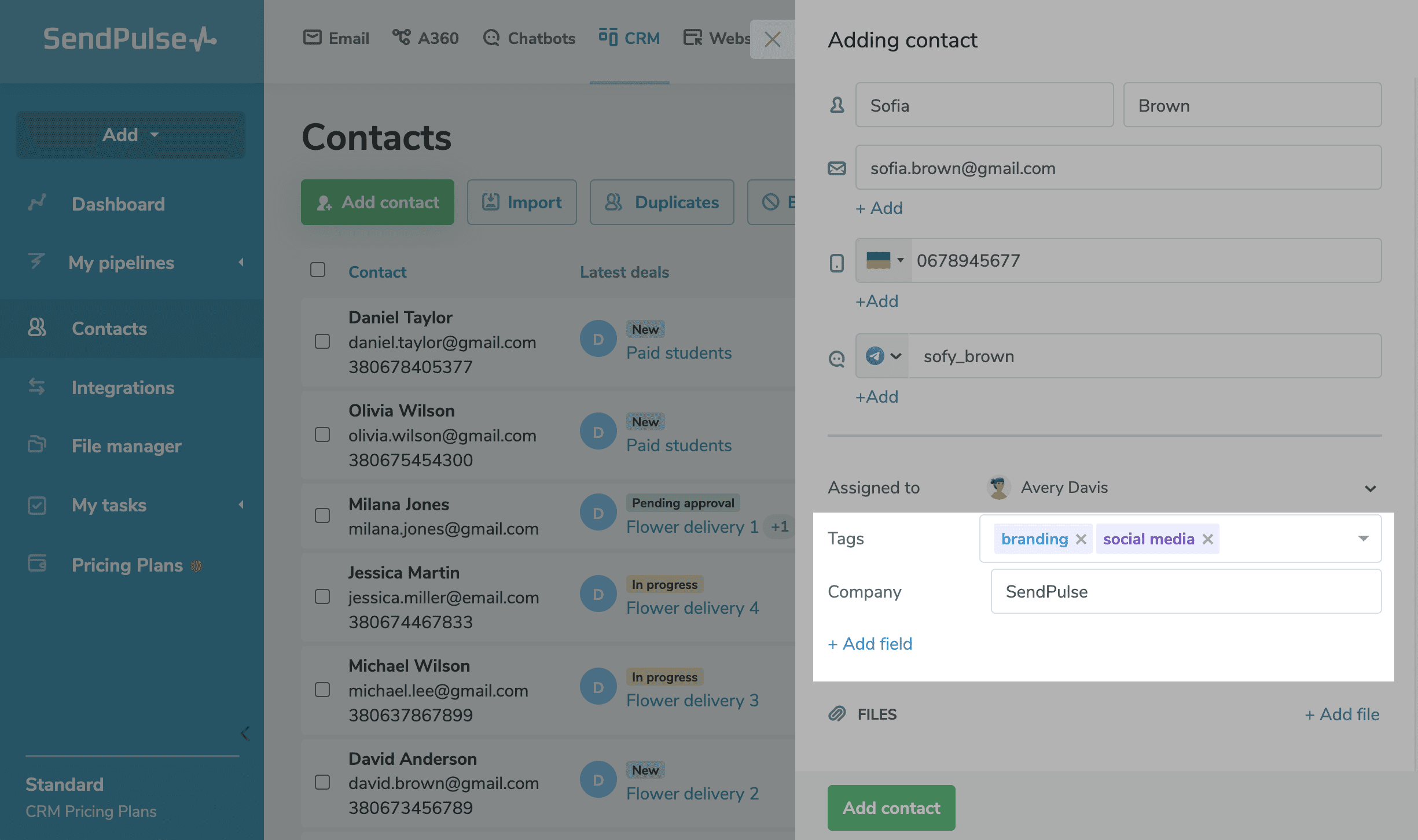
Task: Toggle the select-all contacts checkbox
Action: [318, 270]
